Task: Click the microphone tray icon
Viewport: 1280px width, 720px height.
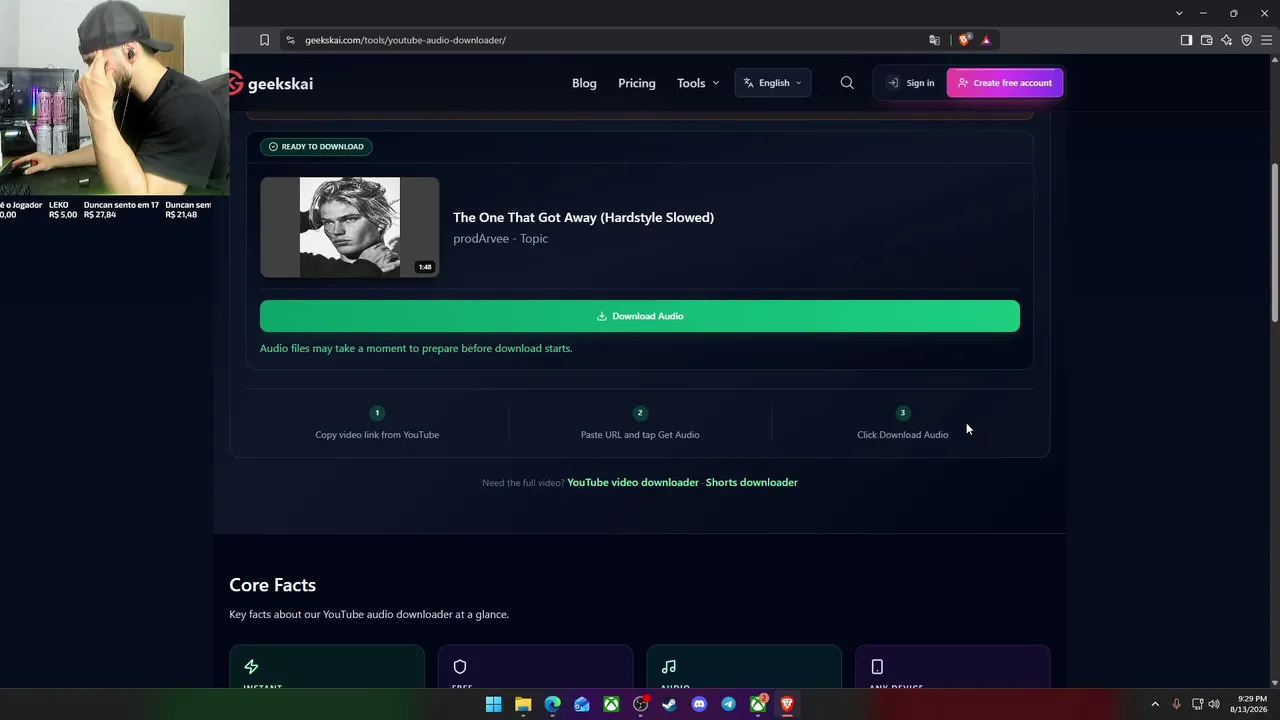Action: (1176, 704)
